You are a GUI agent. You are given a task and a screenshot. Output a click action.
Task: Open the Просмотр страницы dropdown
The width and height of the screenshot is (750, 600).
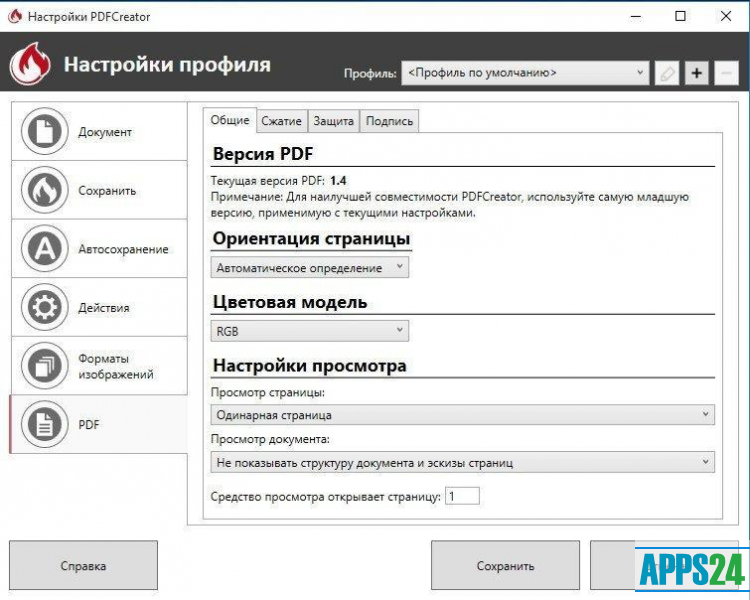tap(463, 415)
